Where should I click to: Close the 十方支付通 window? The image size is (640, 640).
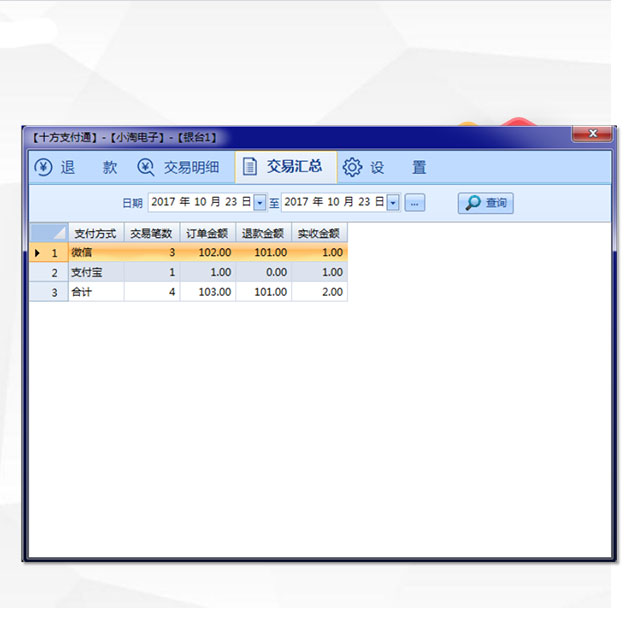592,134
